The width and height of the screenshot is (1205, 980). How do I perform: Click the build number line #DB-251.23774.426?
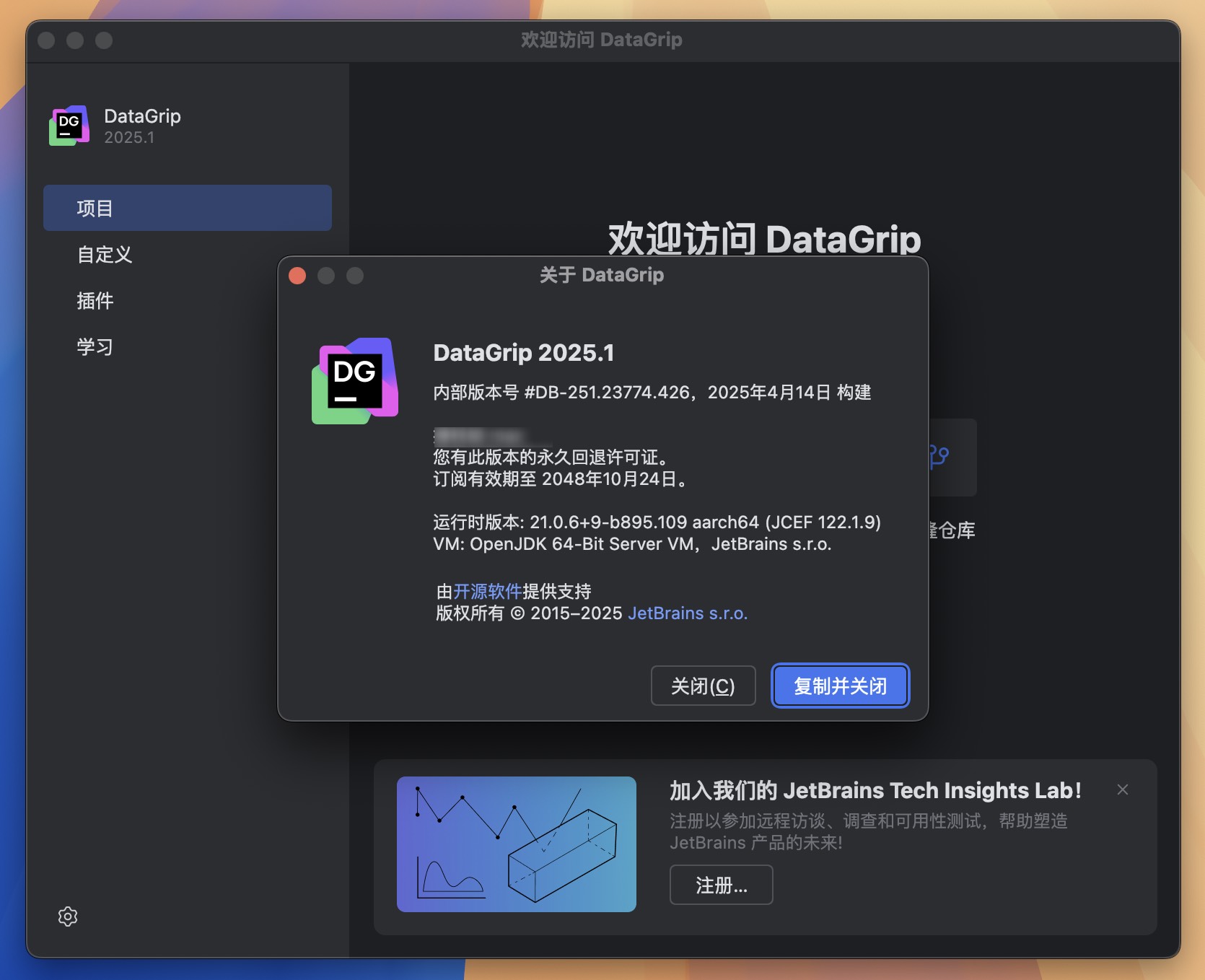[x=652, y=393]
